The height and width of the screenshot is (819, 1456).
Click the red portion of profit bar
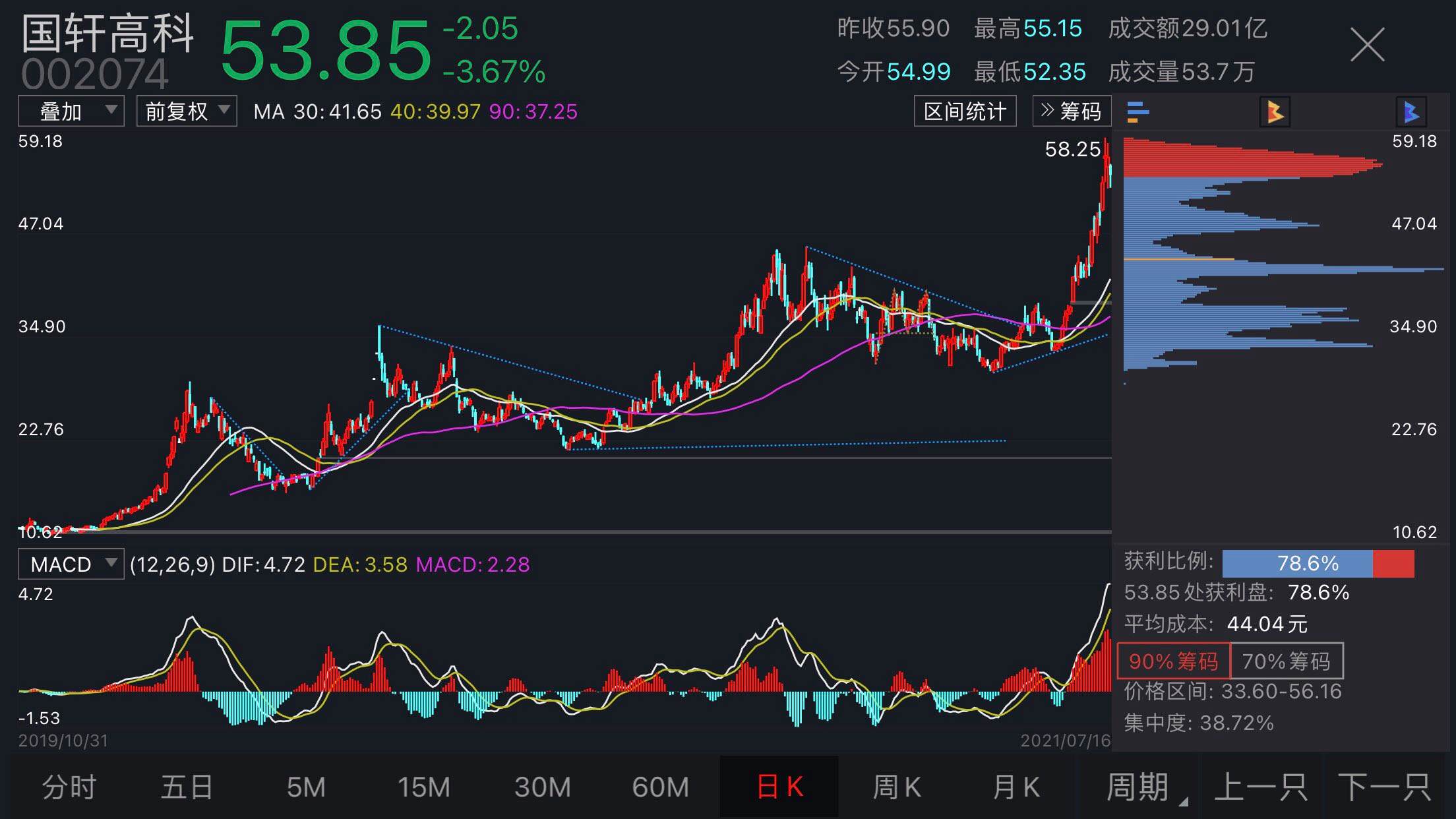pos(1393,564)
